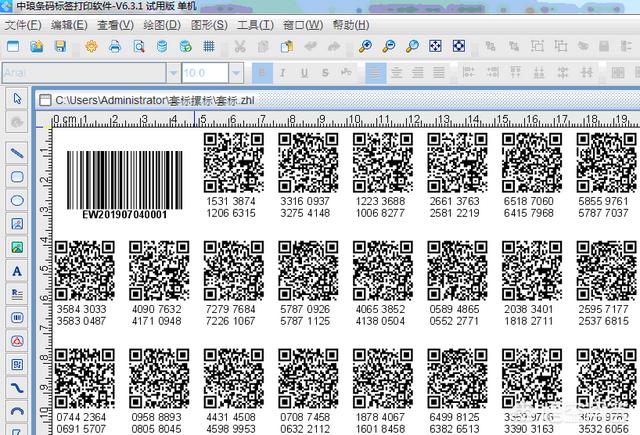Open print preview icon
The width and height of the screenshot is (640, 435).
(139, 47)
